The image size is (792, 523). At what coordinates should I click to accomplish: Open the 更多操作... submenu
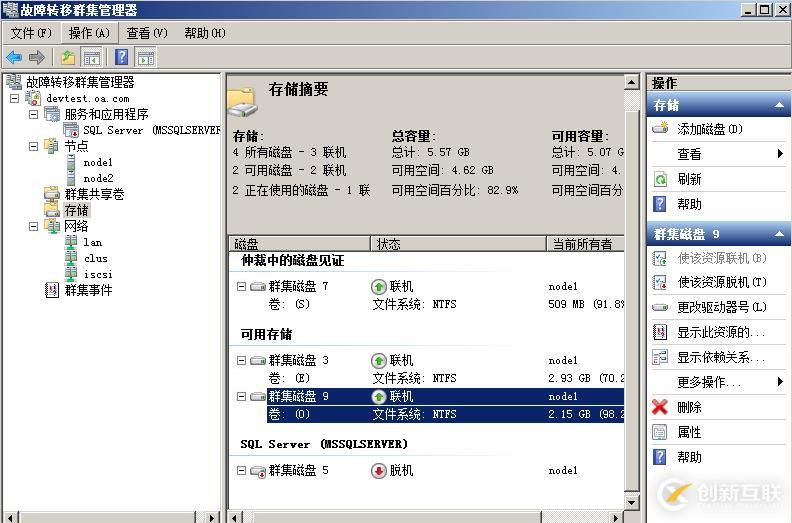click(718, 382)
